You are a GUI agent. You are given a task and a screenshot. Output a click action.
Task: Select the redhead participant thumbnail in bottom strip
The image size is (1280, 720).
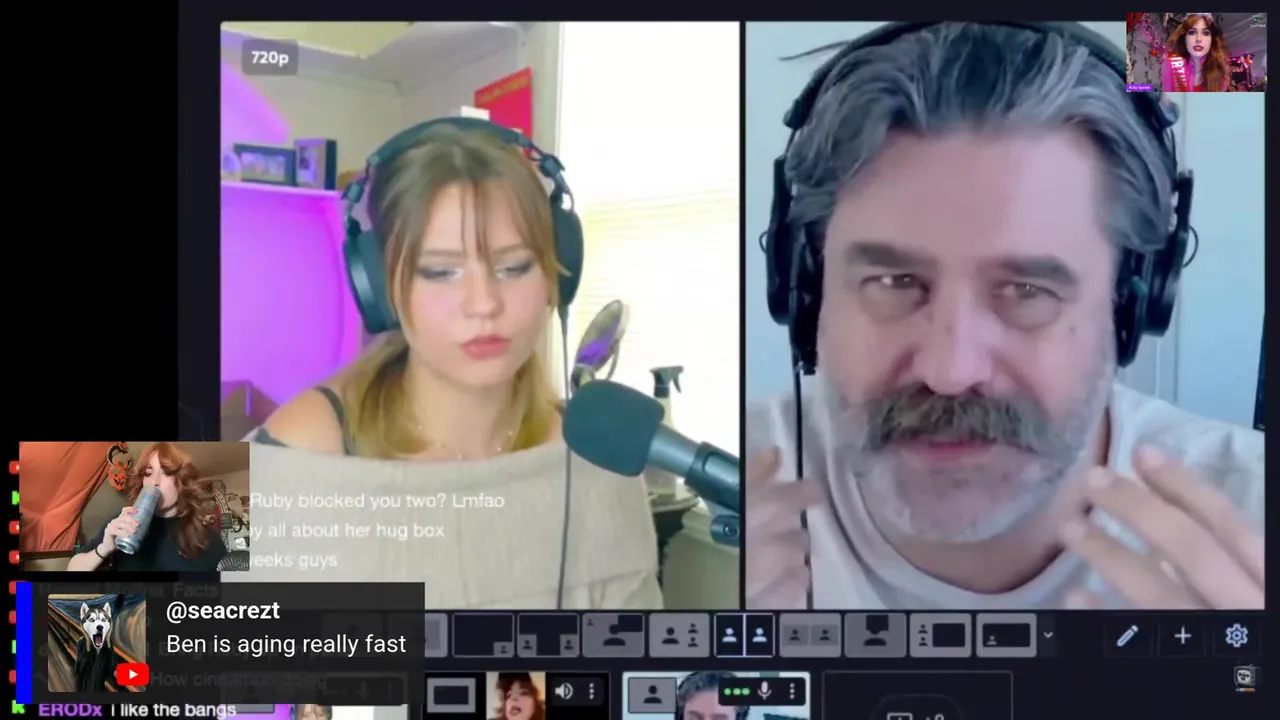(515, 696)
